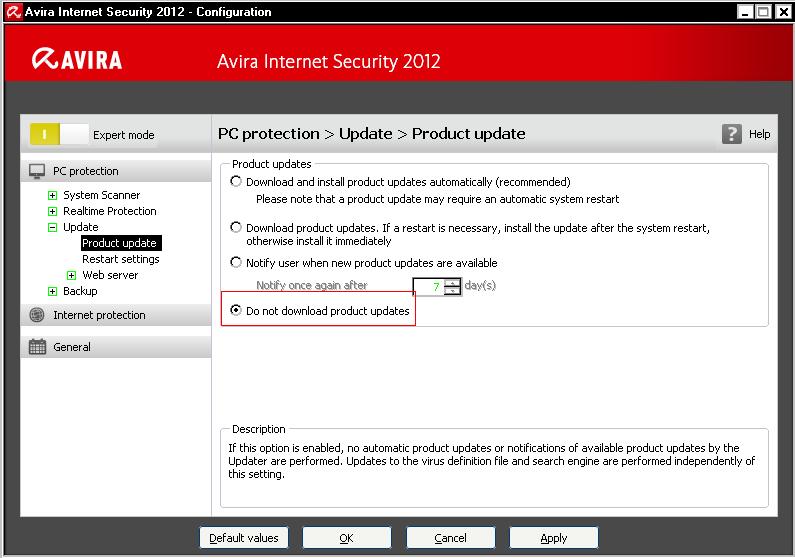Screen dimensions: 795x558
Task: Click the PC protection monitor icon
Action: [x=37, y=171]
